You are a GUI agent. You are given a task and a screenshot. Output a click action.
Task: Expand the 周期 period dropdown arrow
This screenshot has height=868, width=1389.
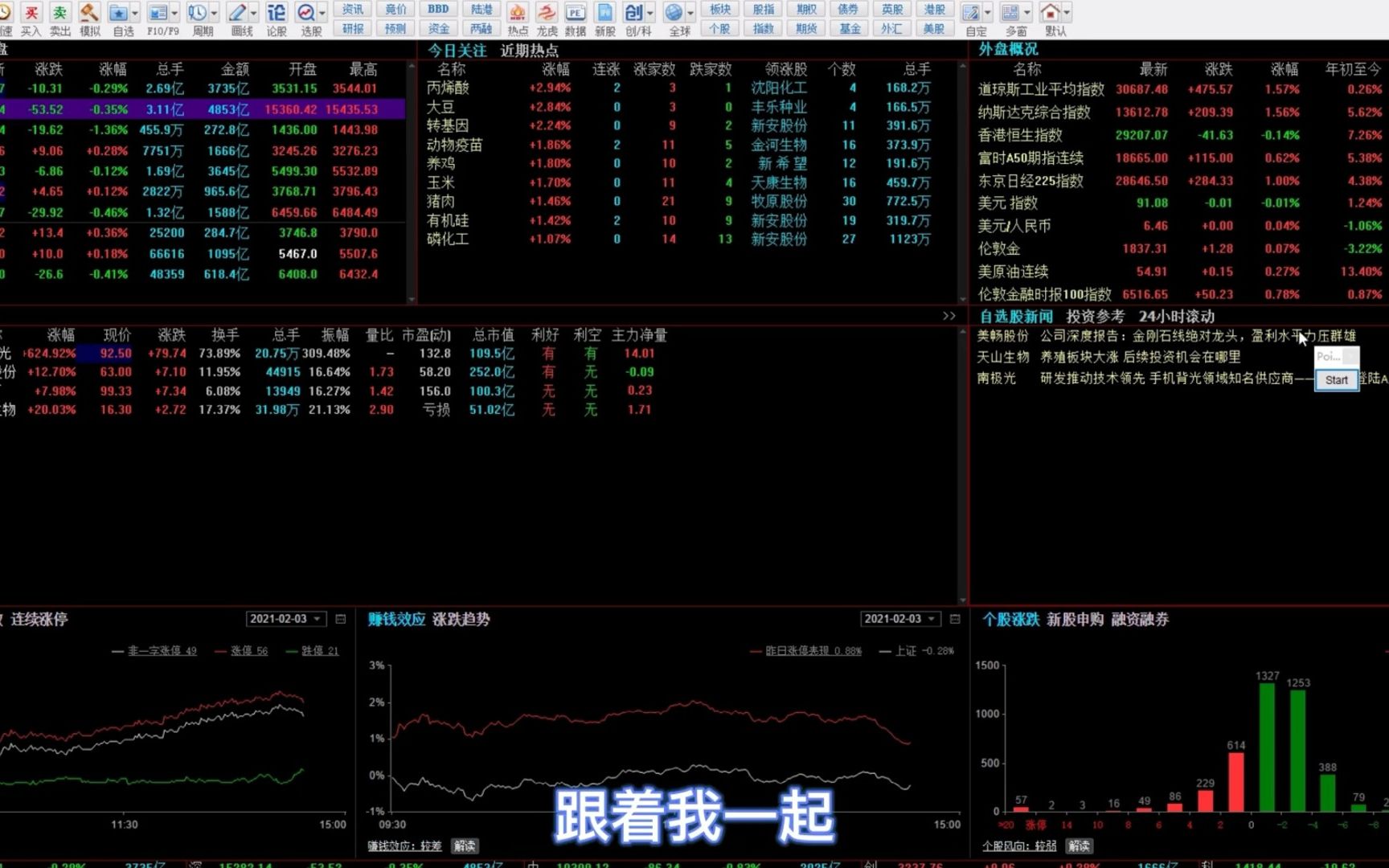click(x=214, y=13)
